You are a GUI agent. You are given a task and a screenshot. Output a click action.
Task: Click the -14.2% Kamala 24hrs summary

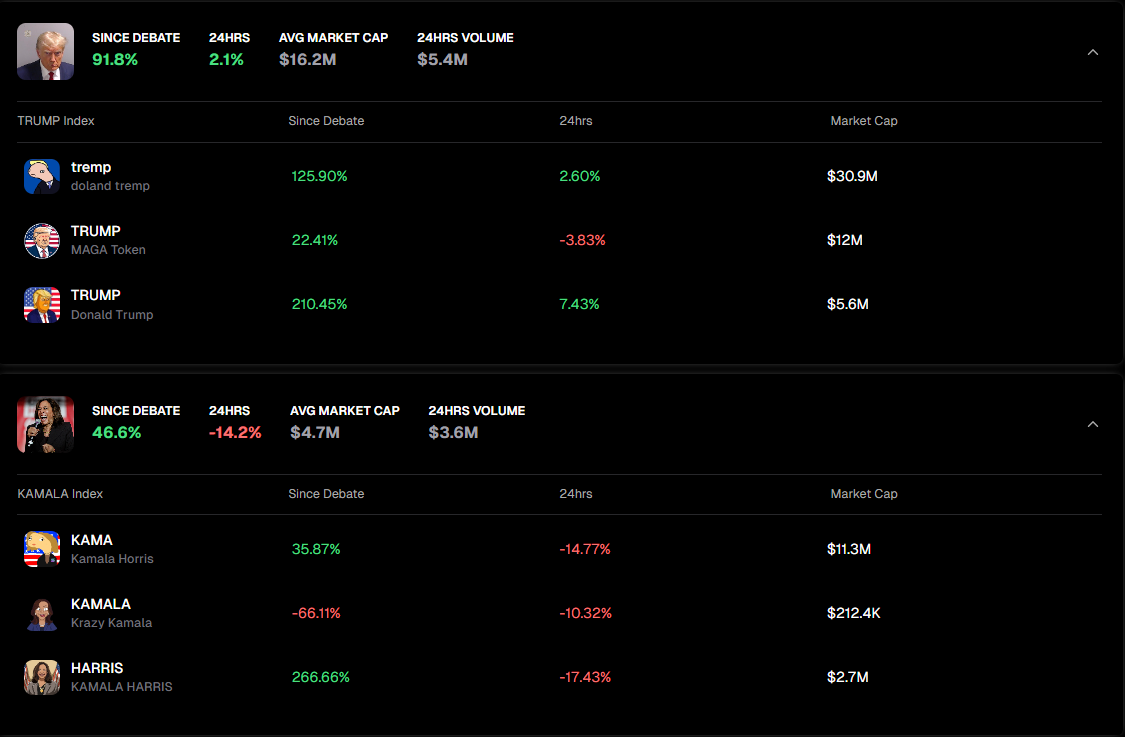[235, 433]
